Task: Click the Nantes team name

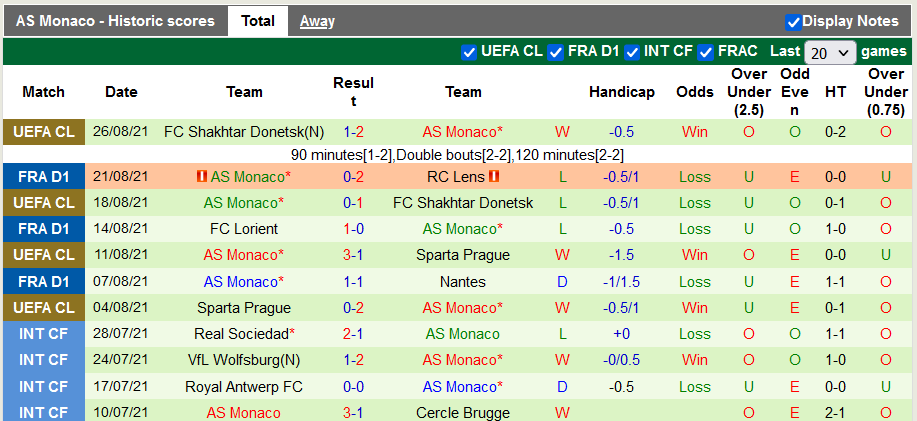Action: pyautogui.click(x=463, y=282)
